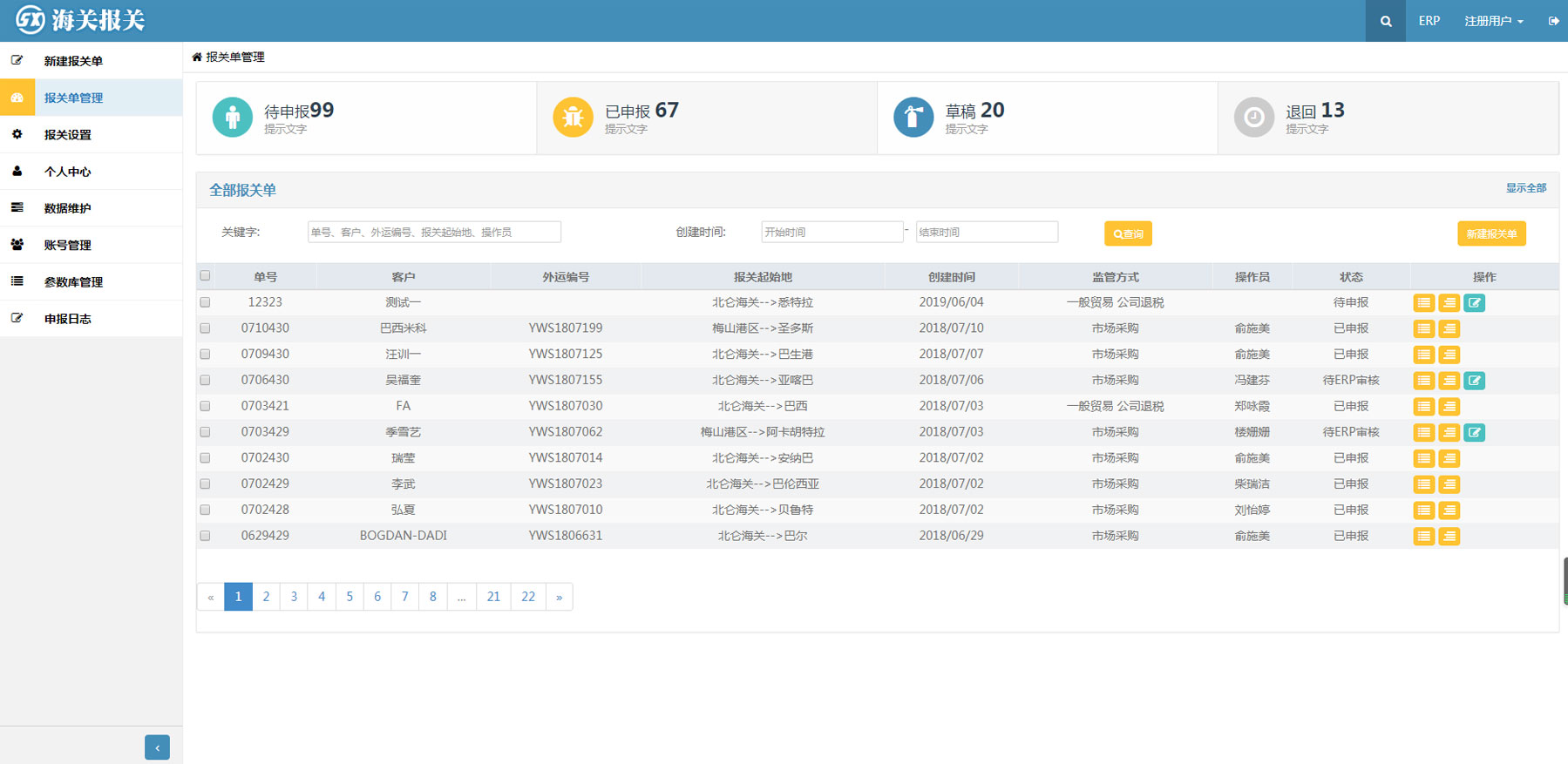The width and height of the screenshot is (1568, 764).
Task: Click the logout icon at top right
Action: 1553,21
